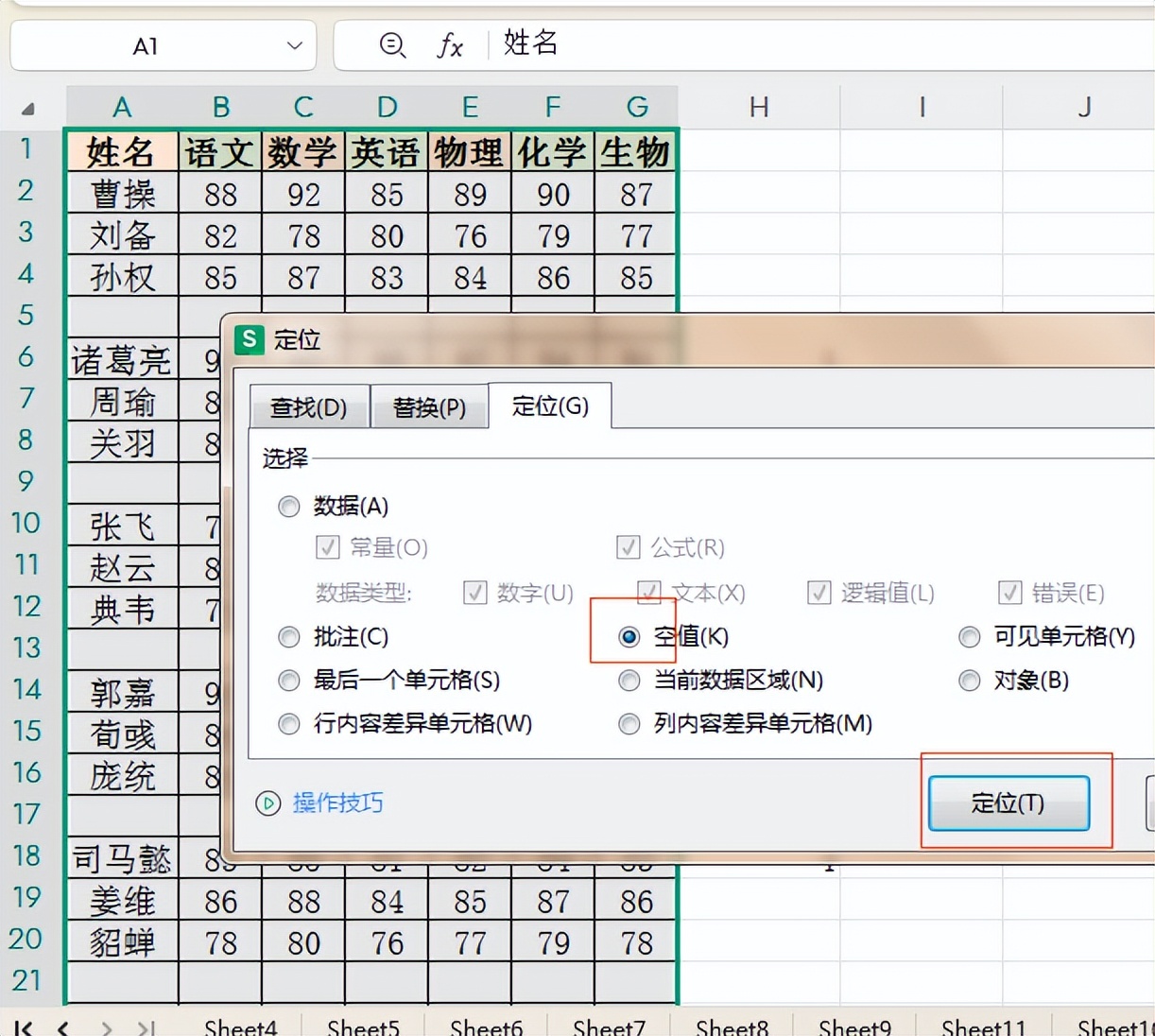The height and width of the screenshot is (1036, 1155).
Task: Go to next sheet arrow
Action: pos(107,1027)
